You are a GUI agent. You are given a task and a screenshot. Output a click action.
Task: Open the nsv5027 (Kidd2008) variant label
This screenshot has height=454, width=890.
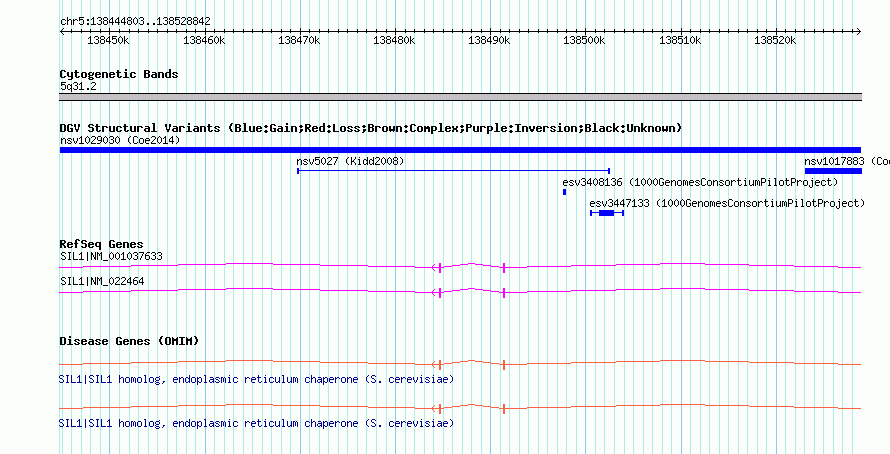(x=350, y=162)
